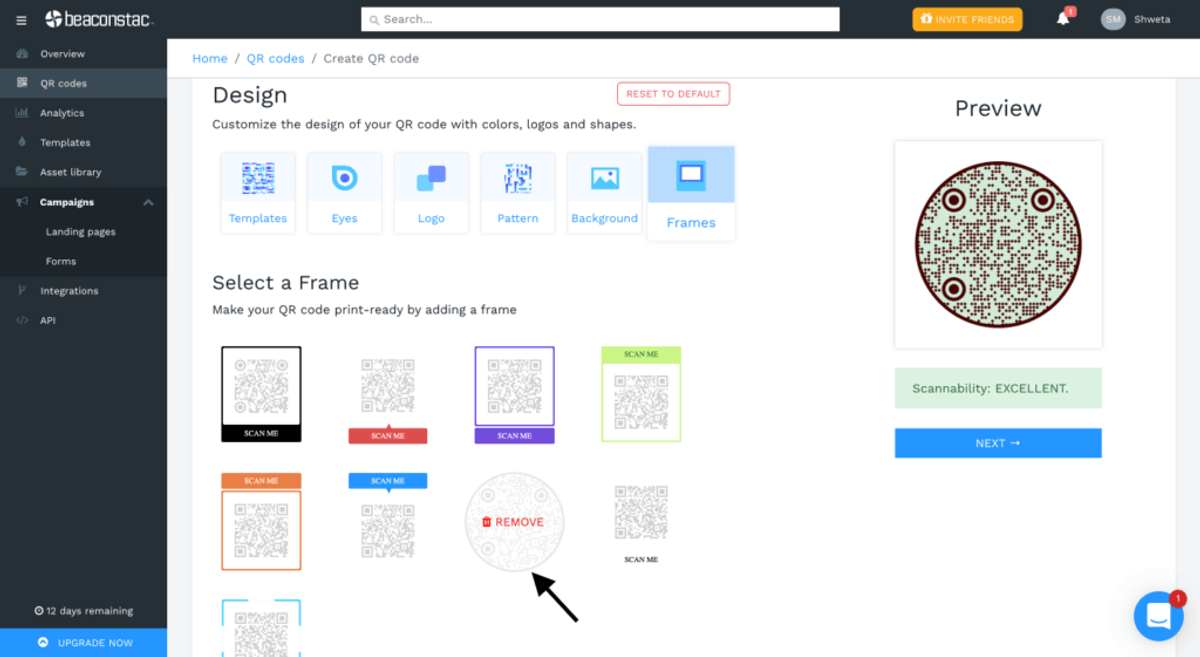Select the green SCAN ME top frame
Screen dimensions: 1200x657
click(641, 394)
